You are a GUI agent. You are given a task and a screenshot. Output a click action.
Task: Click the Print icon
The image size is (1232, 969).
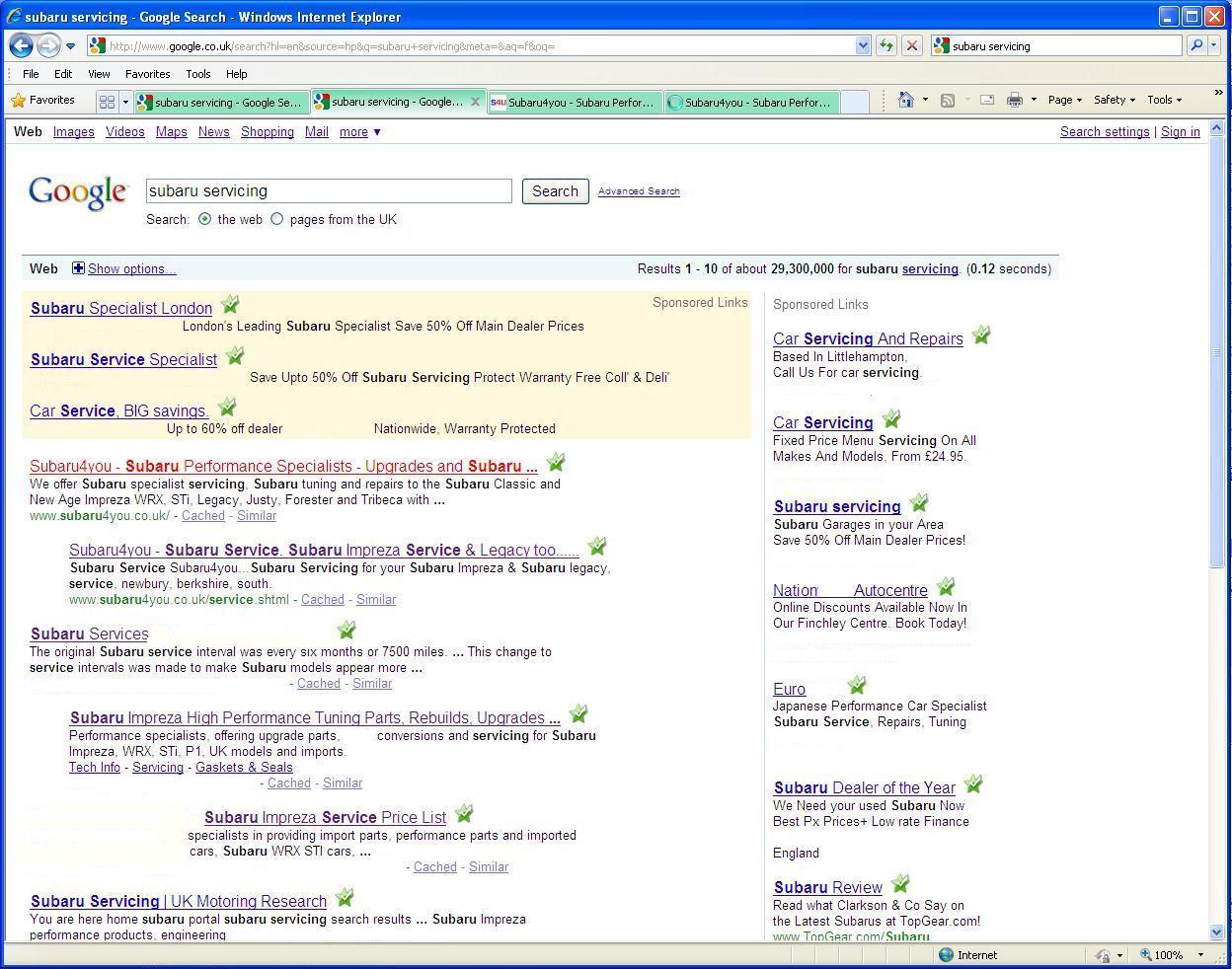[x=1014, y=100]
